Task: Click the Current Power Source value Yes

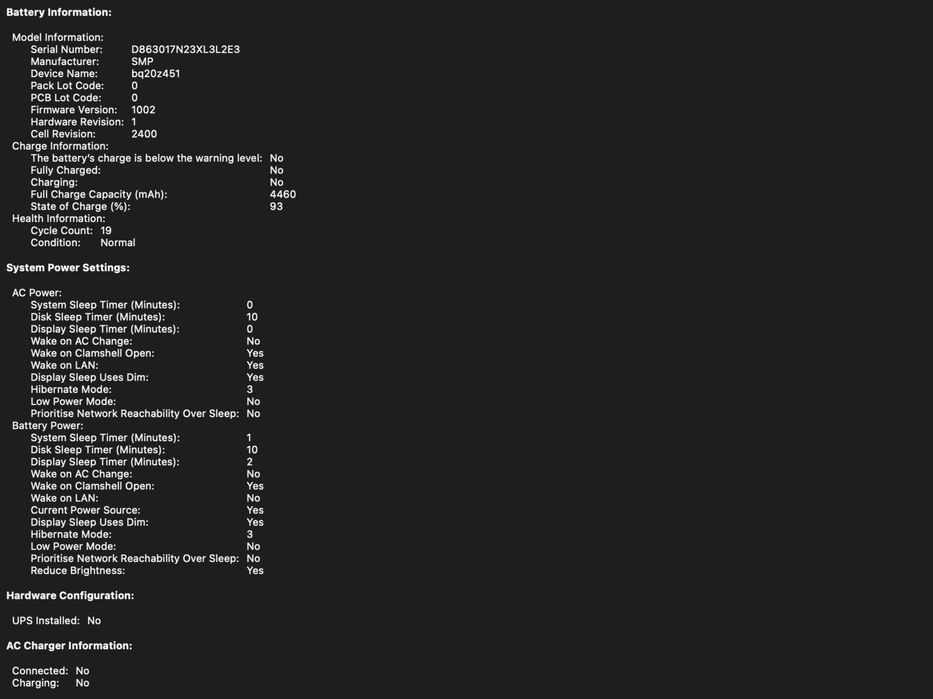Action: point(255,510)
